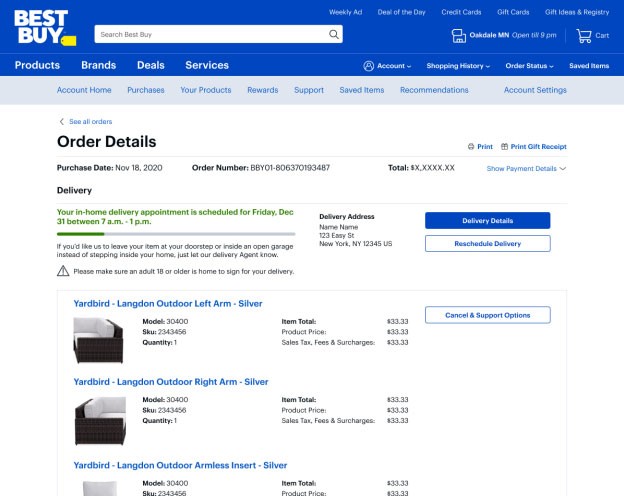Open the Account dropdown menu
This screenshot has height=496, width=624.
click(394, 66)
